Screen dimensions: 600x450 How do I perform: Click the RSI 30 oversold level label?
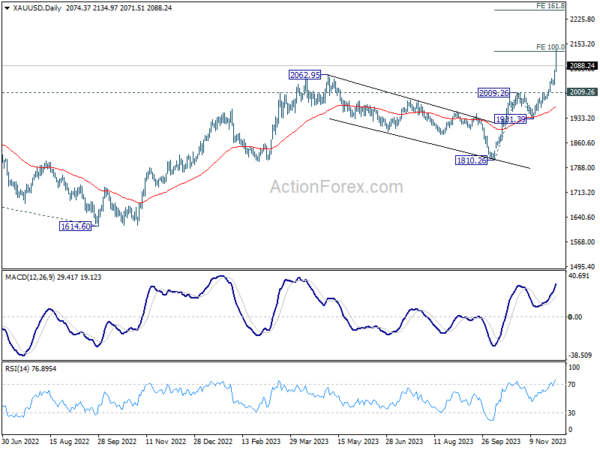(x=572, y=413)
